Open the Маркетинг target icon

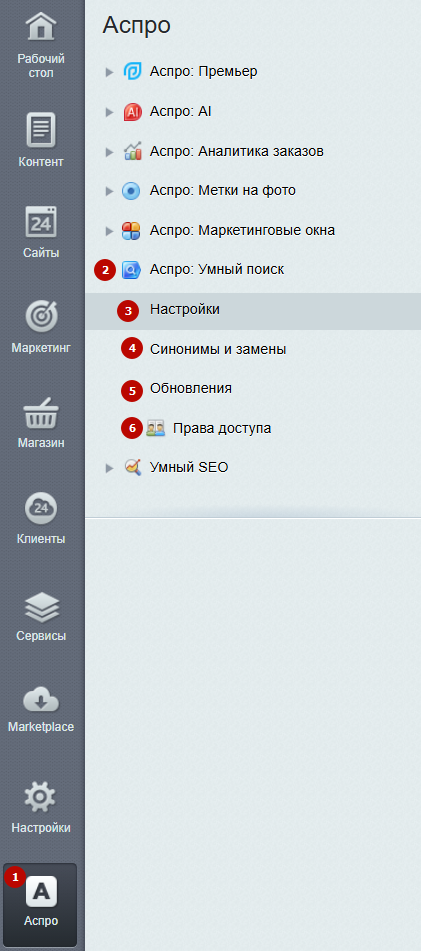pos(41,317)
